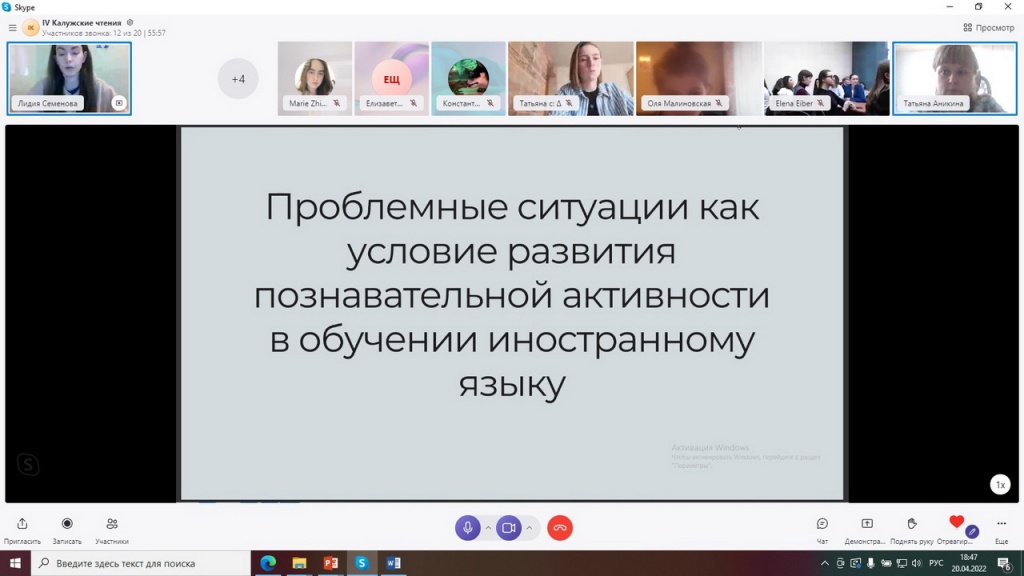1024x576 pixels.
Task: Toggle the video camera button
Action: click(x=508, y=528)
